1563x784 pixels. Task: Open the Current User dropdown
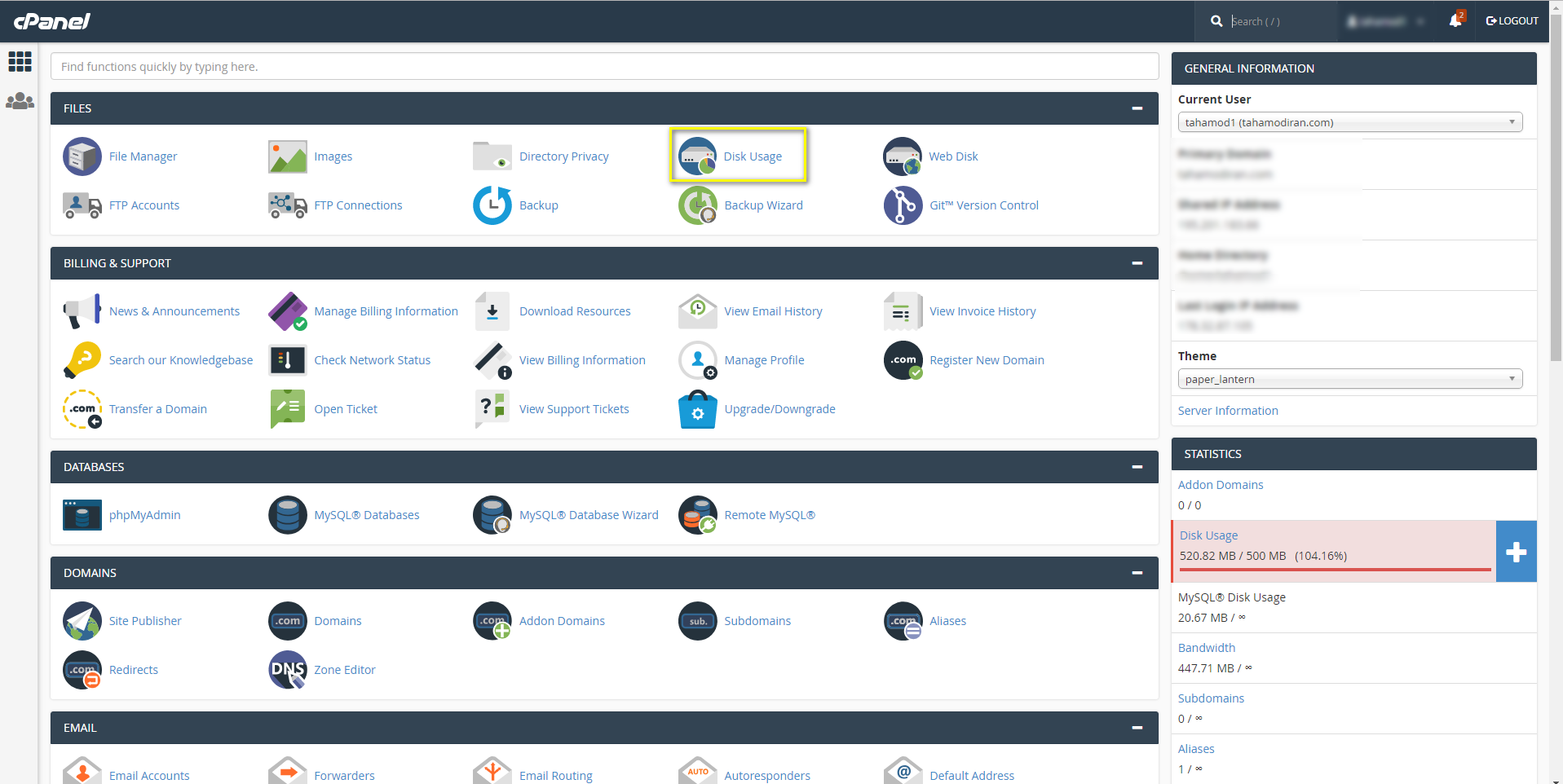pyautogui.click(x=1350, y=122)
